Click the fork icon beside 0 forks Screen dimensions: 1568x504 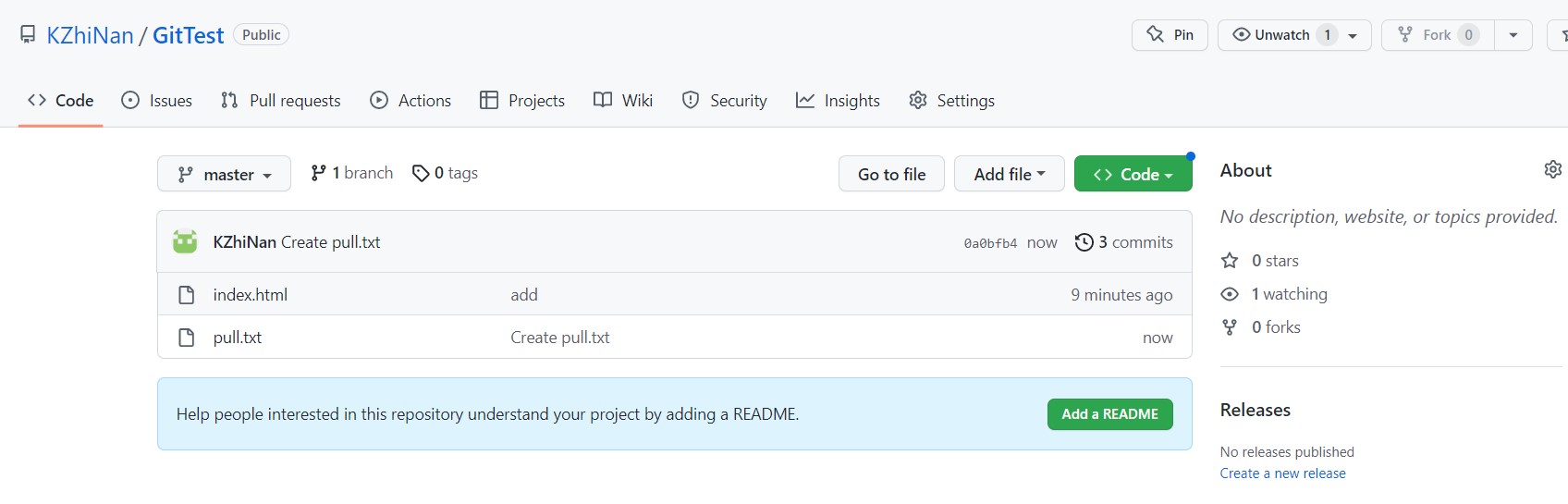pos(1230,327)
